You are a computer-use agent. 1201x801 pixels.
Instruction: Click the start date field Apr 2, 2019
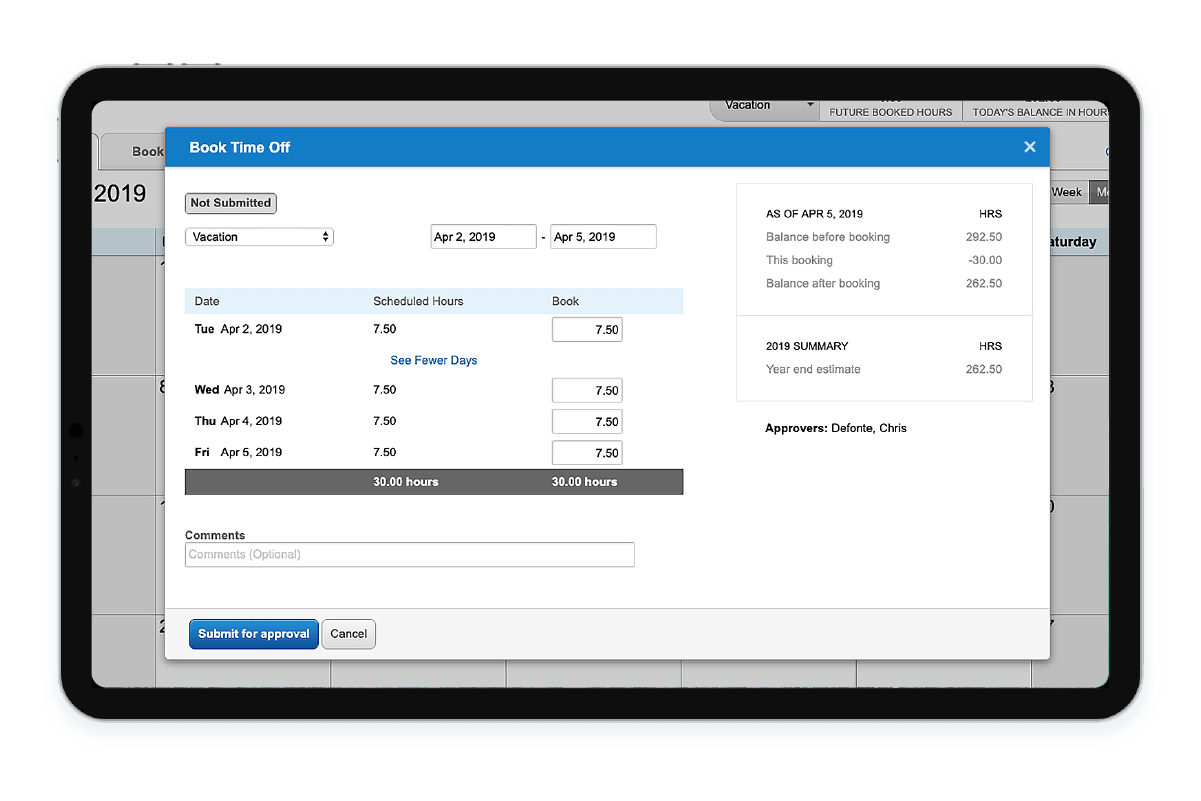(x=484, y=237)
